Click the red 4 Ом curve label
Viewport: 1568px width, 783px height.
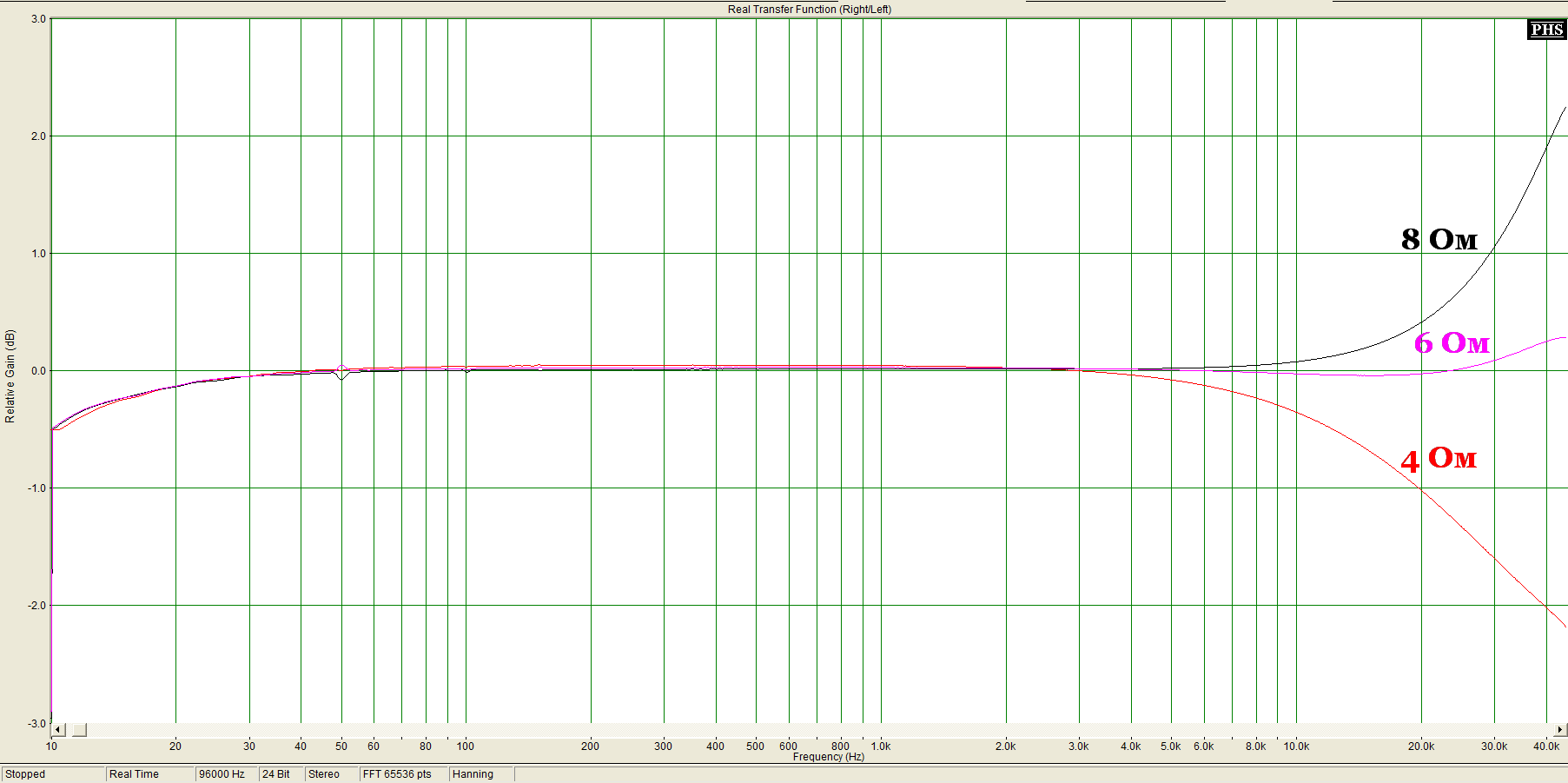[1438, 459]
